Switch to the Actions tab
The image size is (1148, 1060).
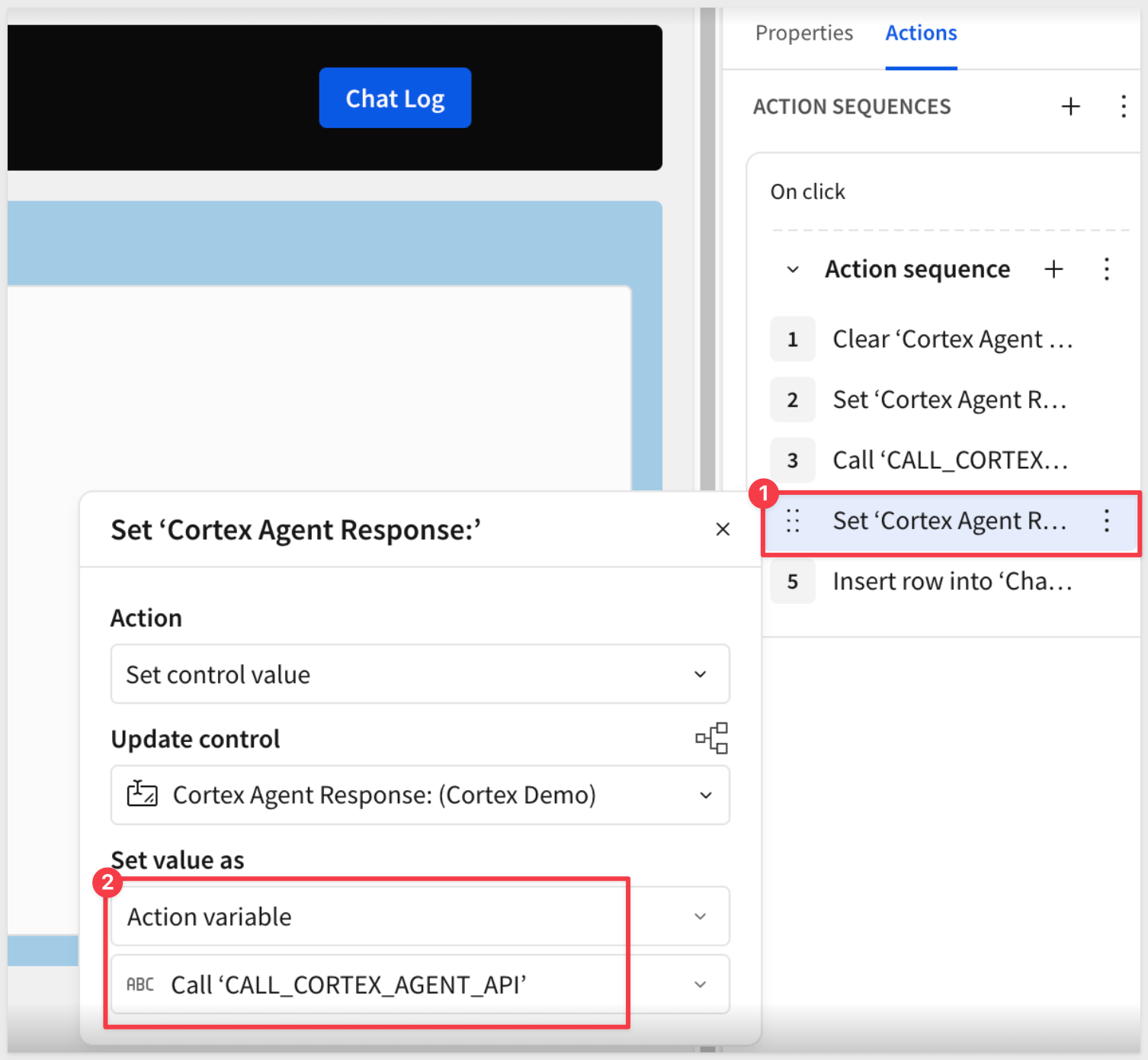(920, 33)
